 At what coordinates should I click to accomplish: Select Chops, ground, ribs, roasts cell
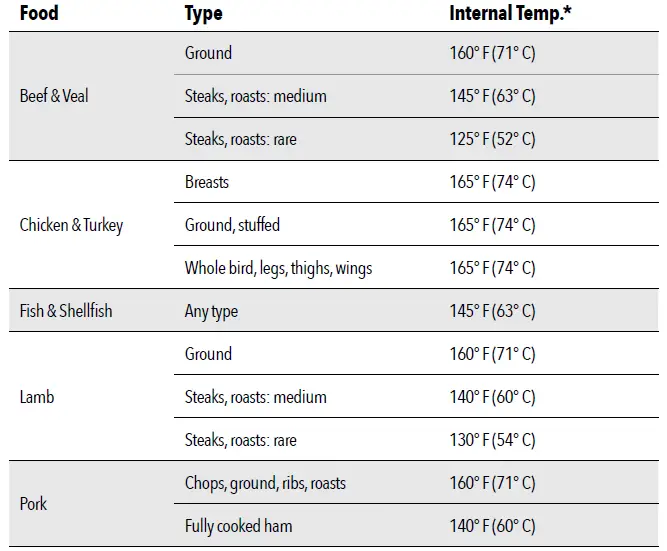(265, 483)
